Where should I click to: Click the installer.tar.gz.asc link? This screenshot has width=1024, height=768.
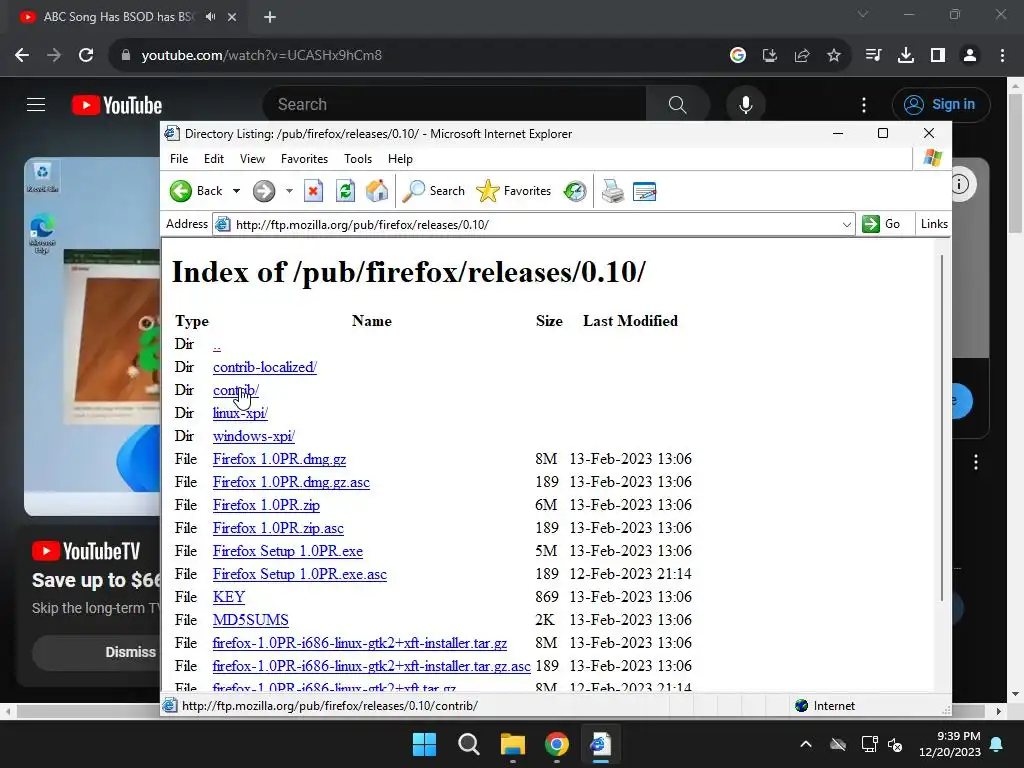372,666
